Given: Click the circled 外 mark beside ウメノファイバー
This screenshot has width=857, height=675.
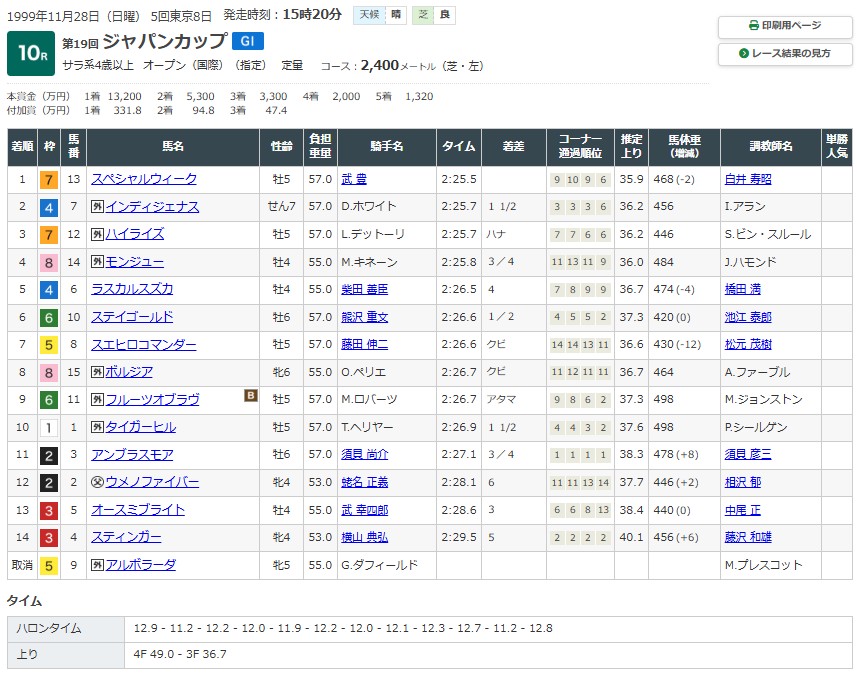Looking at the screenshot, I should point(97,482).
